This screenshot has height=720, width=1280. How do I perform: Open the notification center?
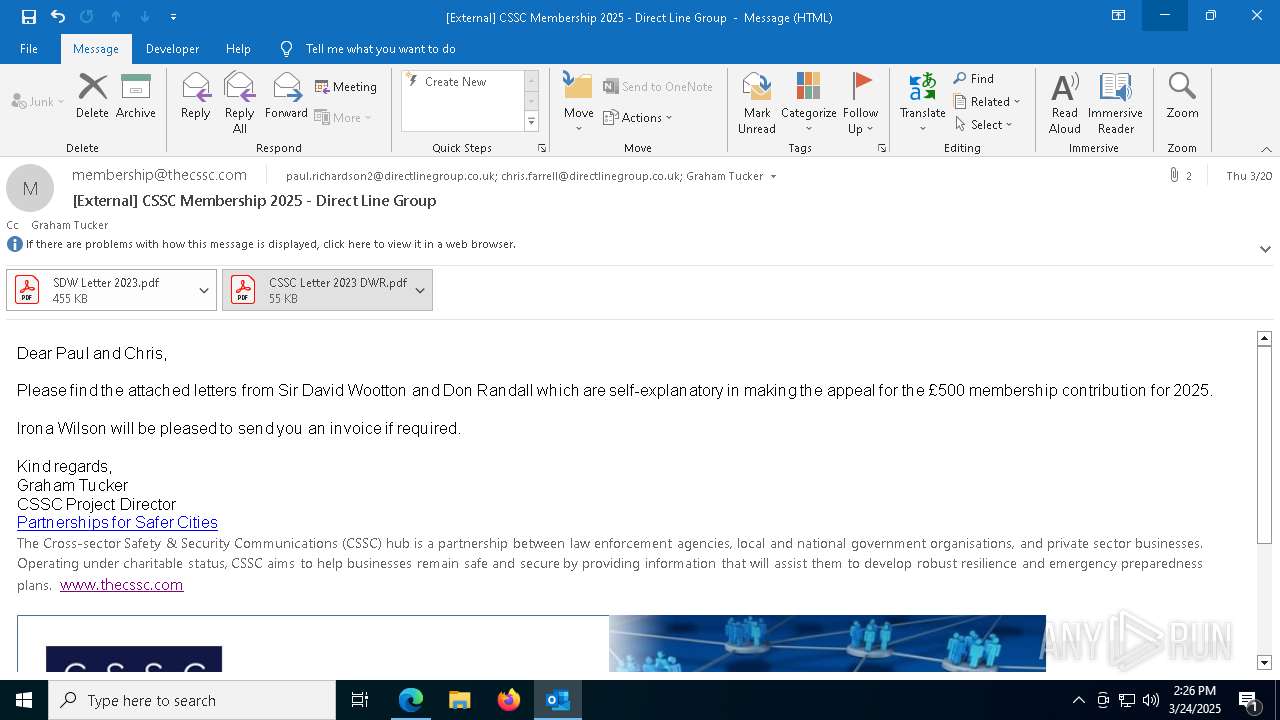pyautogui.click(x=1249, y=700)
